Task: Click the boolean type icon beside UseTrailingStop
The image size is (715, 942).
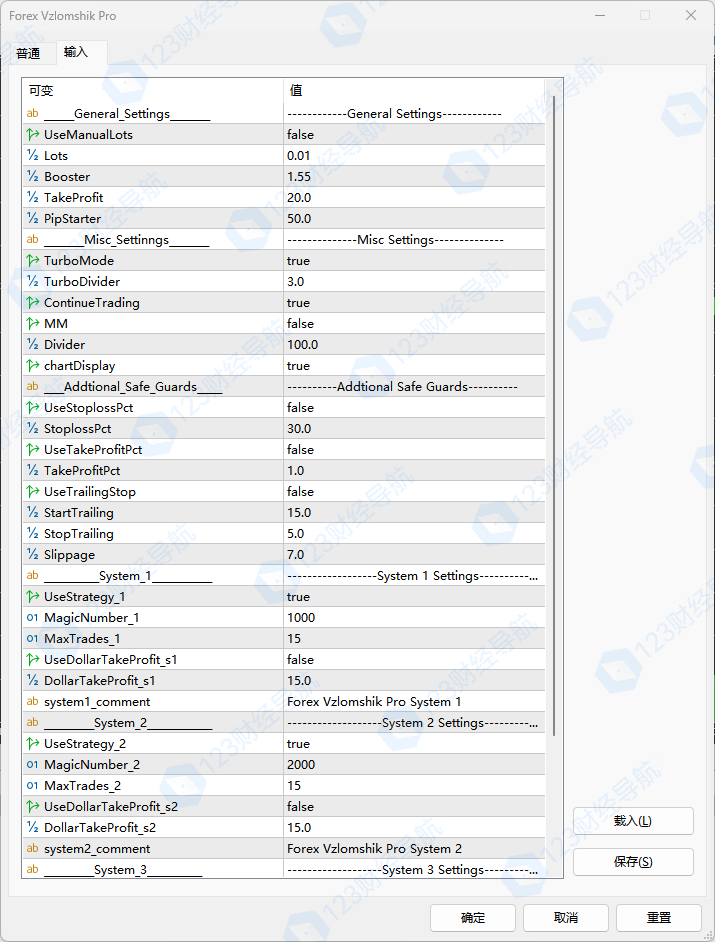Action: pos(32,492)
